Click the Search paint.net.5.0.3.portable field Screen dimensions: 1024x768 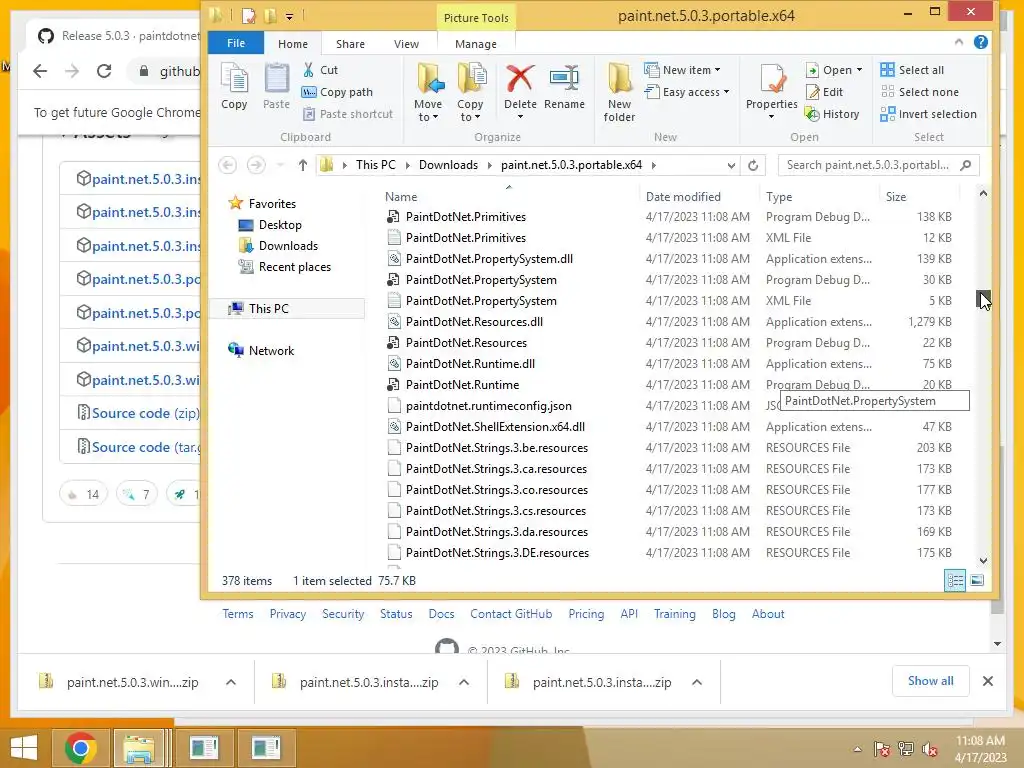[x=878, y=165]
